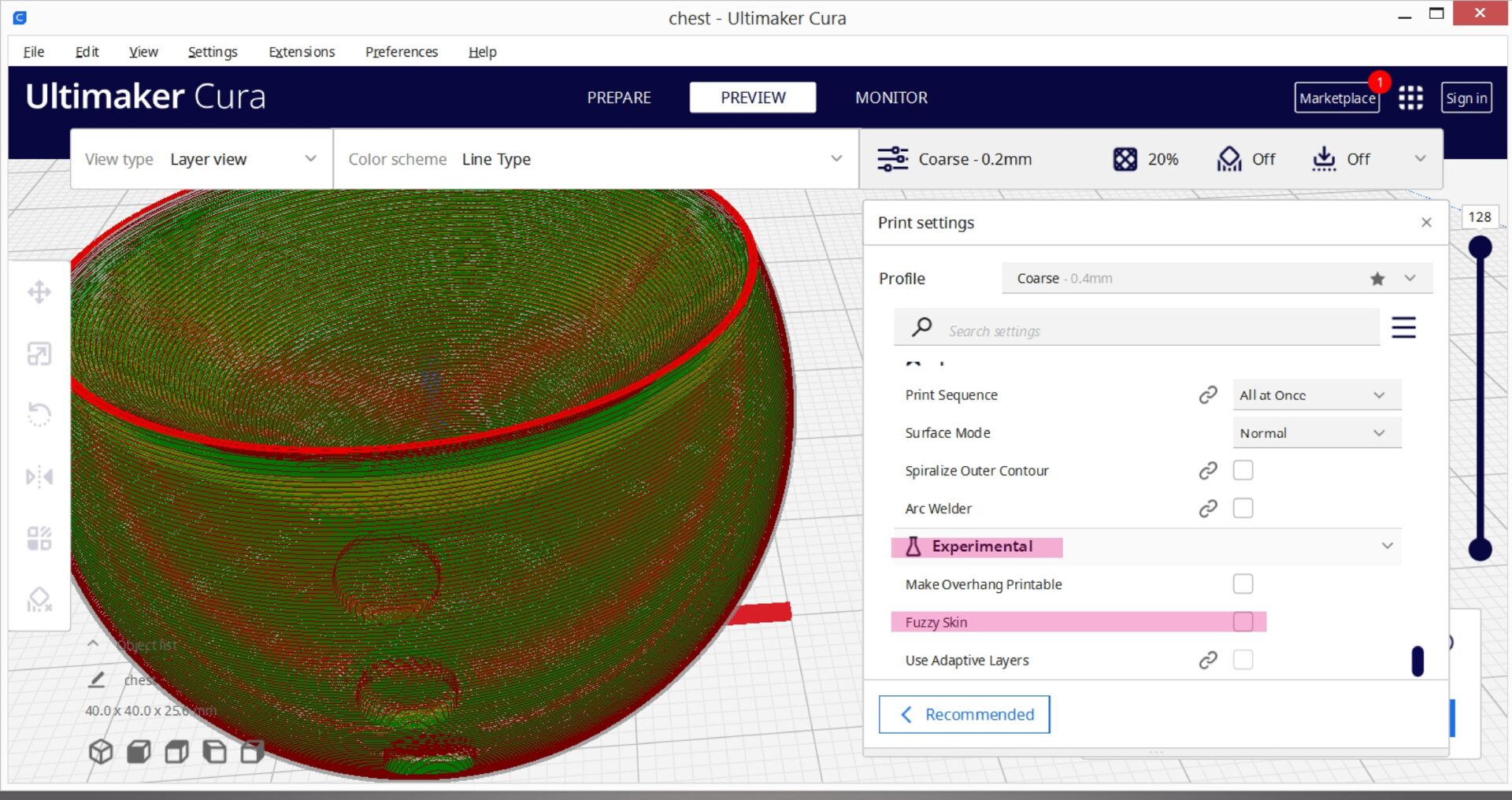Open the Surface Mode dropdown
Viewport: 1512px width, 800px height.
point(1317,433)
